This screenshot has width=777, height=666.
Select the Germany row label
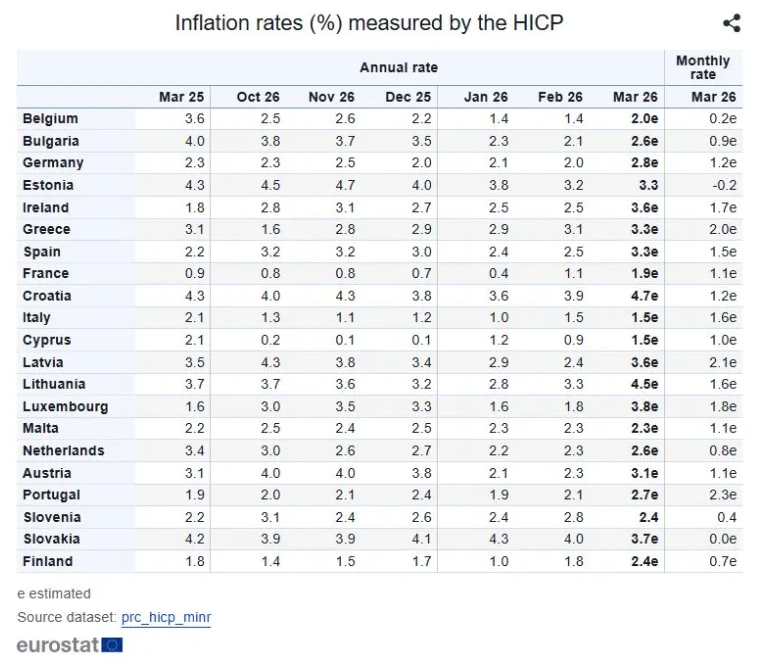(53, 163)
